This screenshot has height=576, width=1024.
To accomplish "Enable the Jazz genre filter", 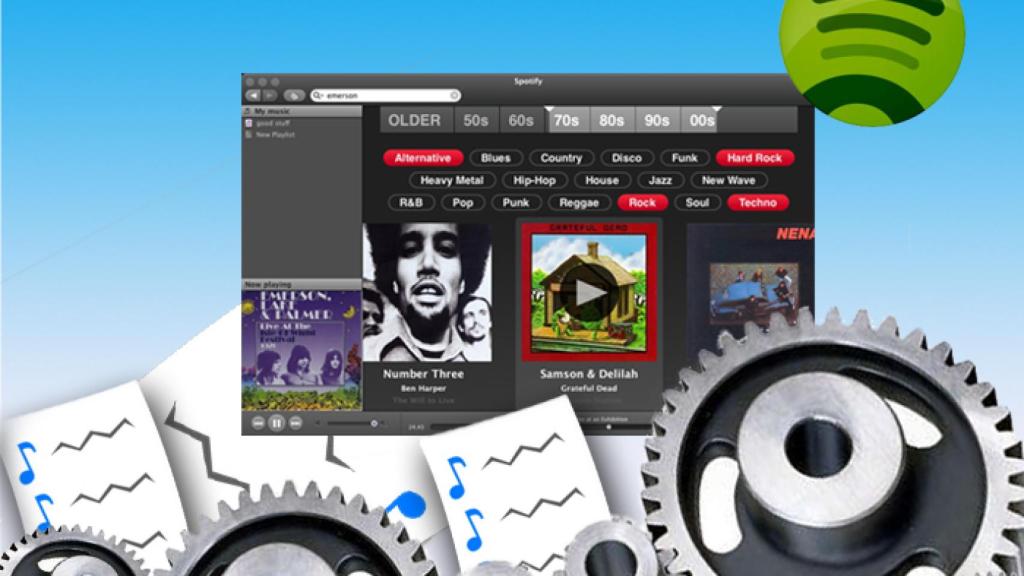I will (660, 180).
